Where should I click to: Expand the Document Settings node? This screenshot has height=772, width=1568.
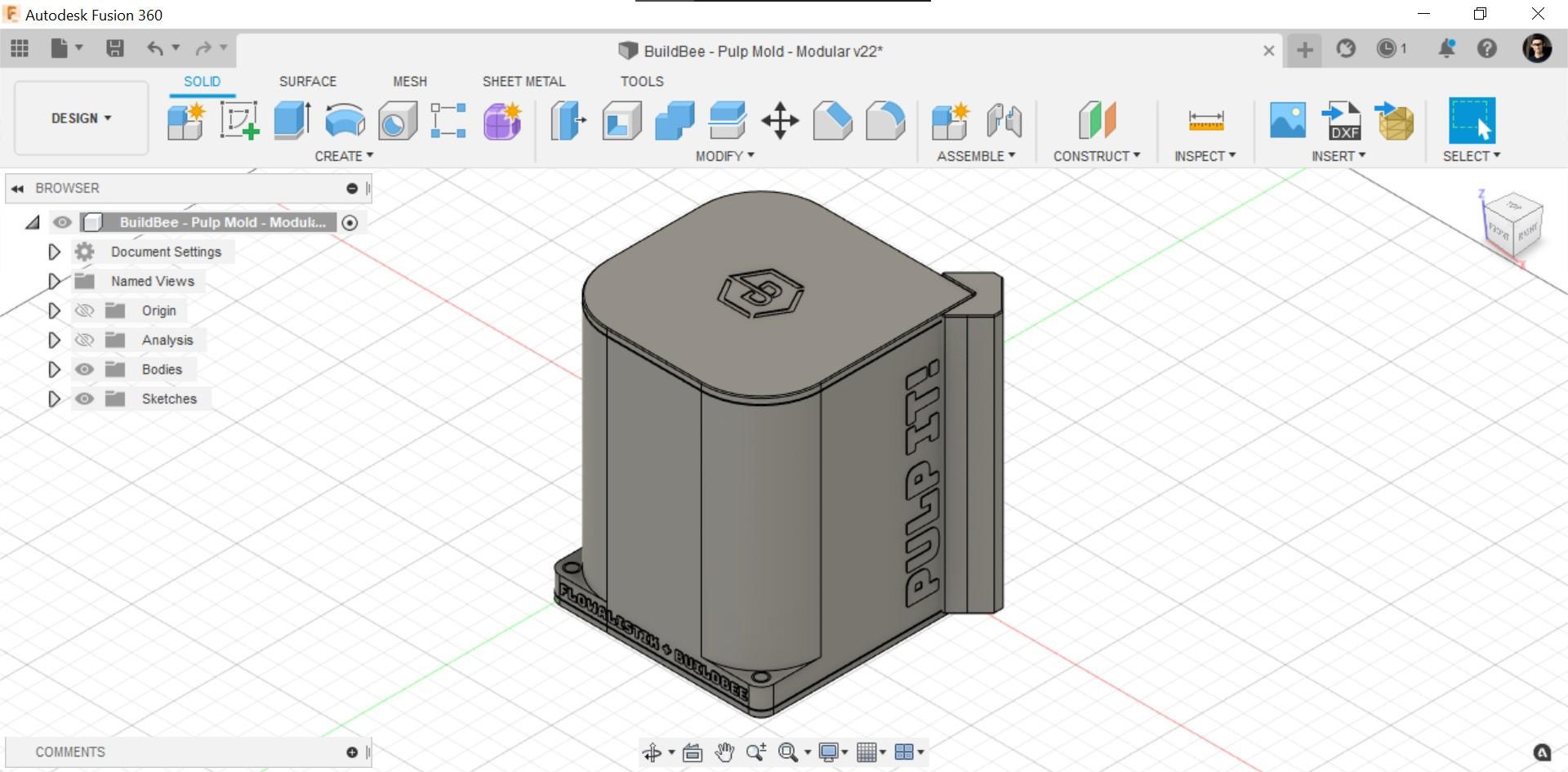point(54,252)
